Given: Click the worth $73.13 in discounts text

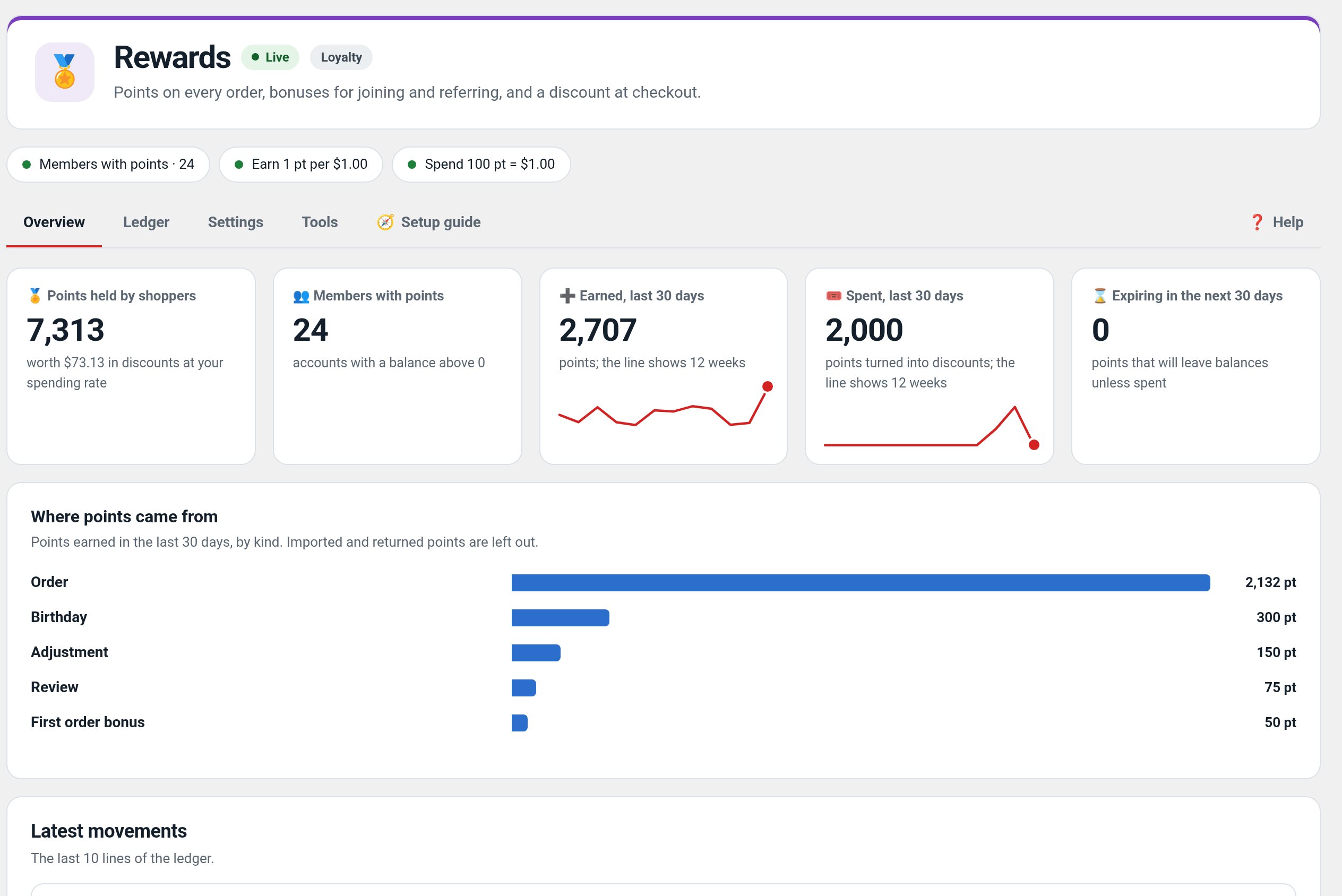Looking at the screenshot, I should pyautogui.click(x=125, y=373).
